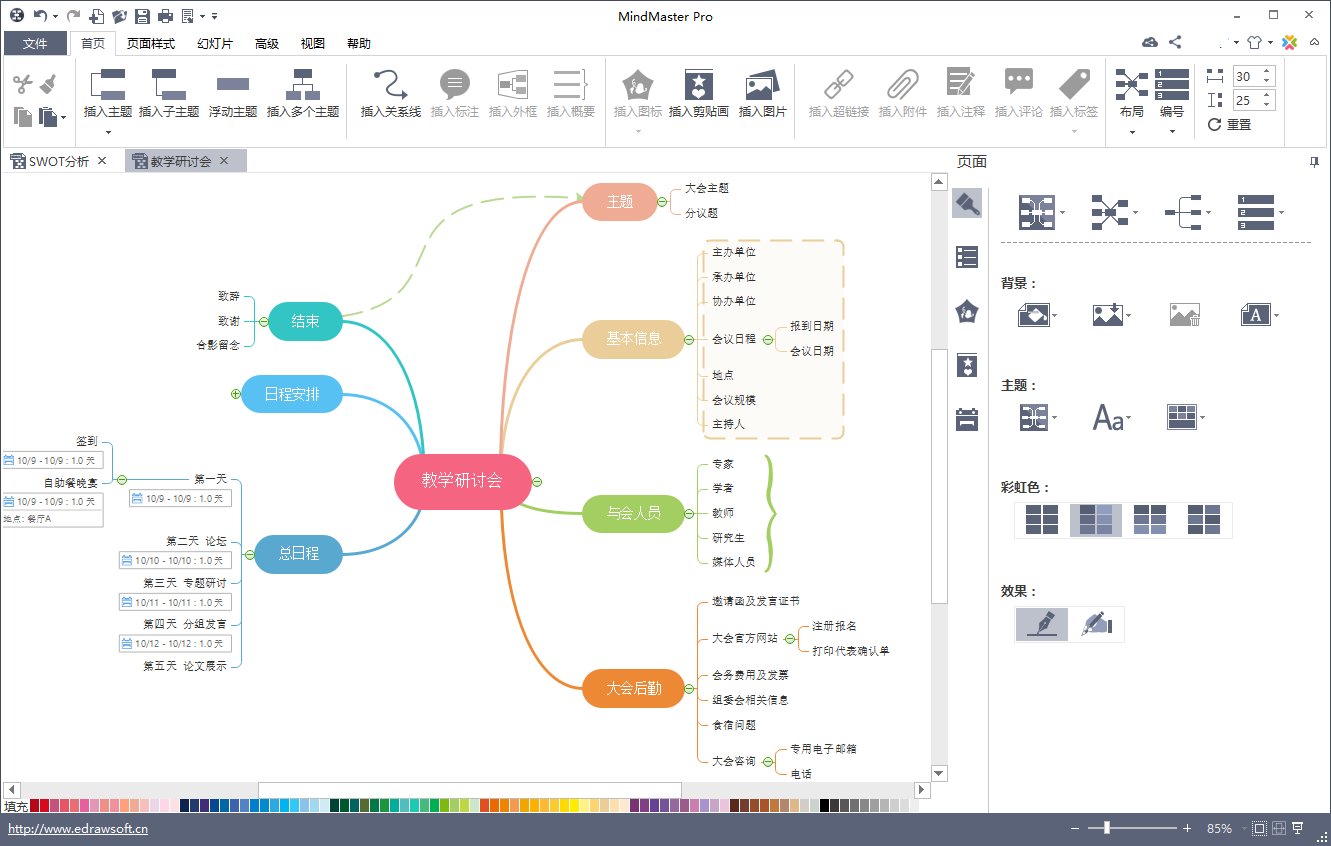Image resolution: width=1331 pixels, height=846 pixels.
Task: Click the Insert Multiple Topics (插入多个主题) icon
Action: [303, 85]
